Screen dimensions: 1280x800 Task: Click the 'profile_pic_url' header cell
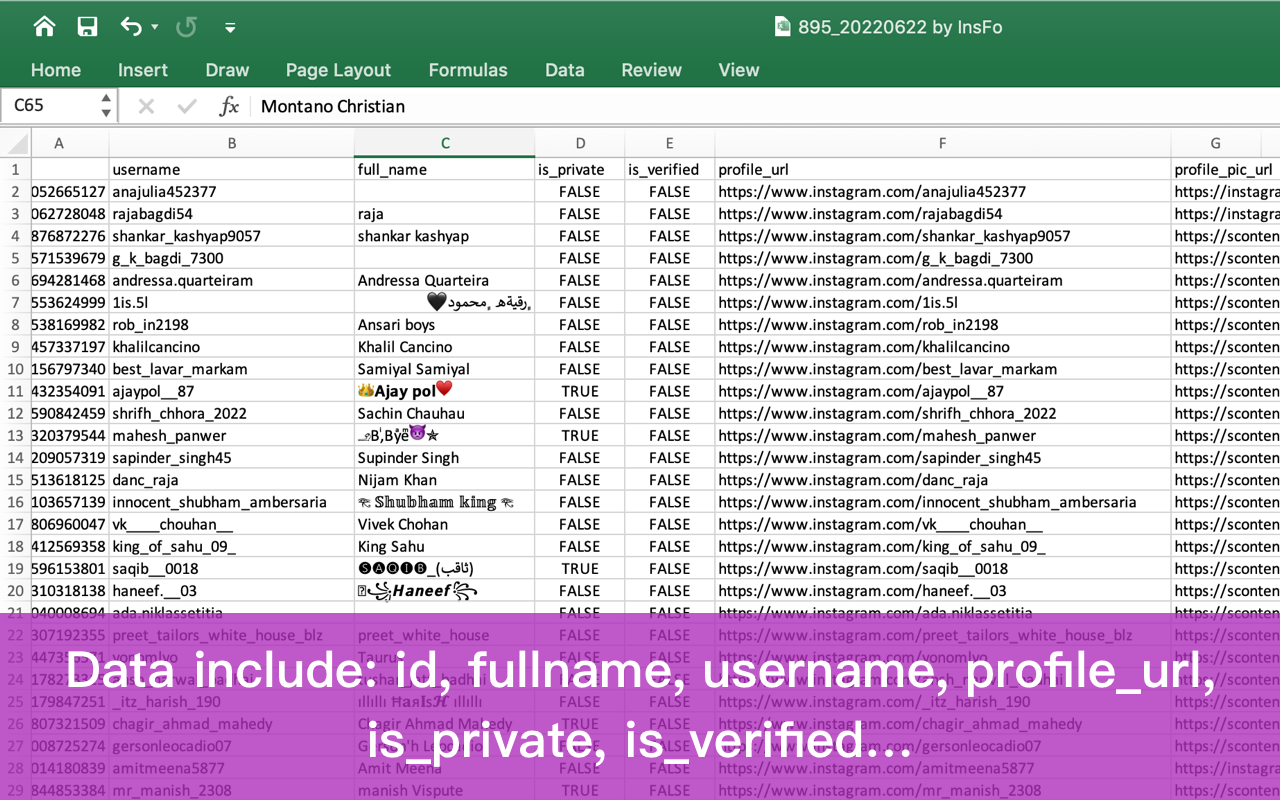point(1225,170)
